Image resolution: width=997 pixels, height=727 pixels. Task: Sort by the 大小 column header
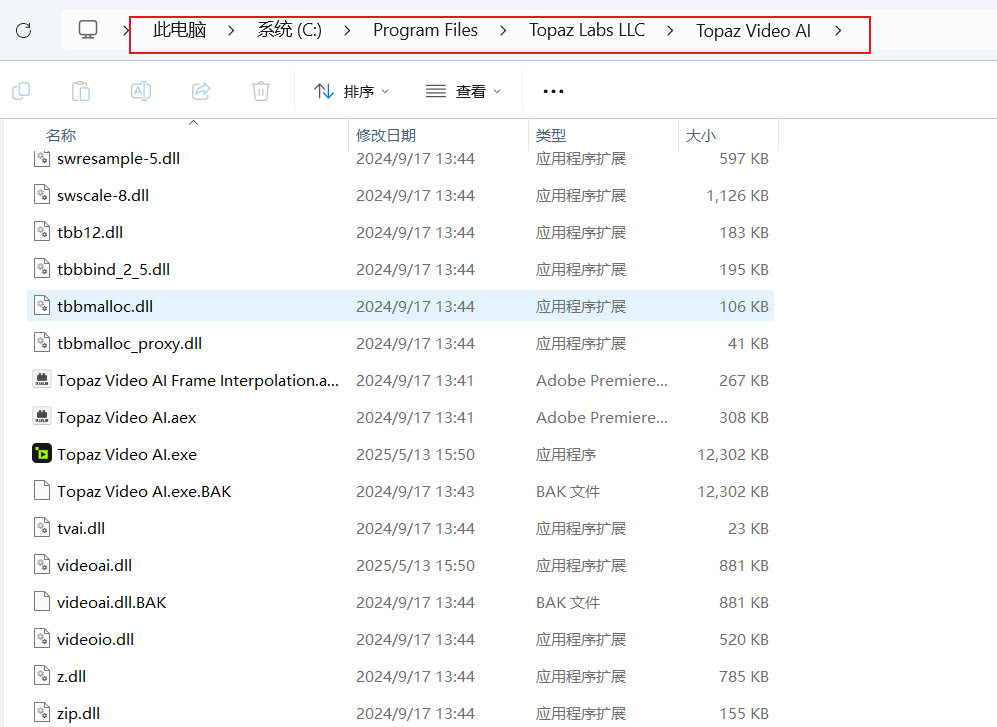[701, 135]
